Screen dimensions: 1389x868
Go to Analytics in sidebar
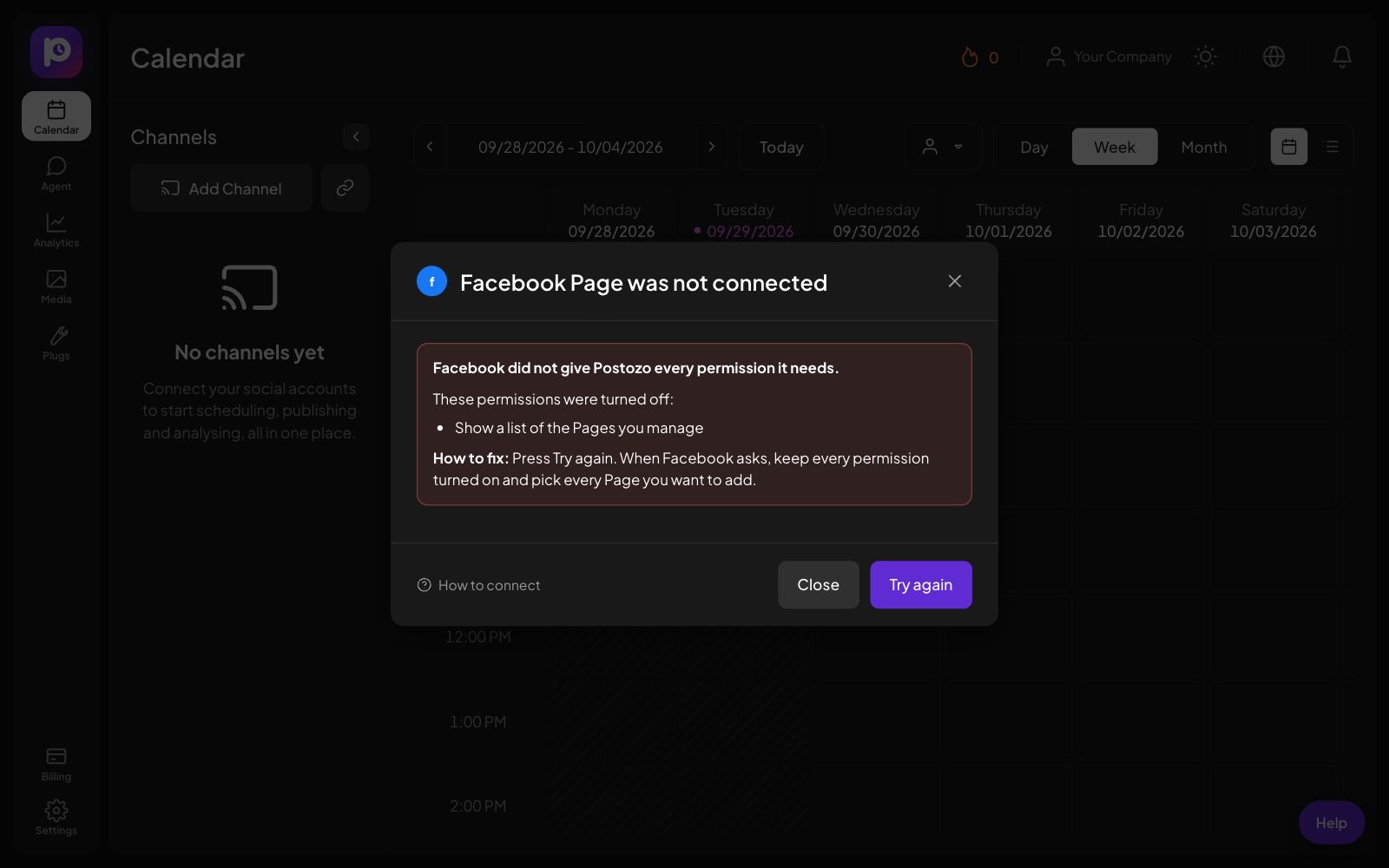tap(56, 230)
